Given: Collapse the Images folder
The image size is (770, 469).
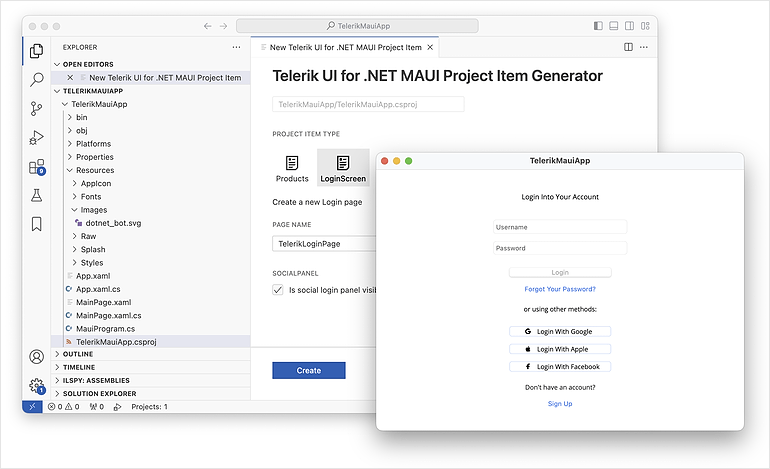Looking at the screenshot, I should (x=75, y=210).
